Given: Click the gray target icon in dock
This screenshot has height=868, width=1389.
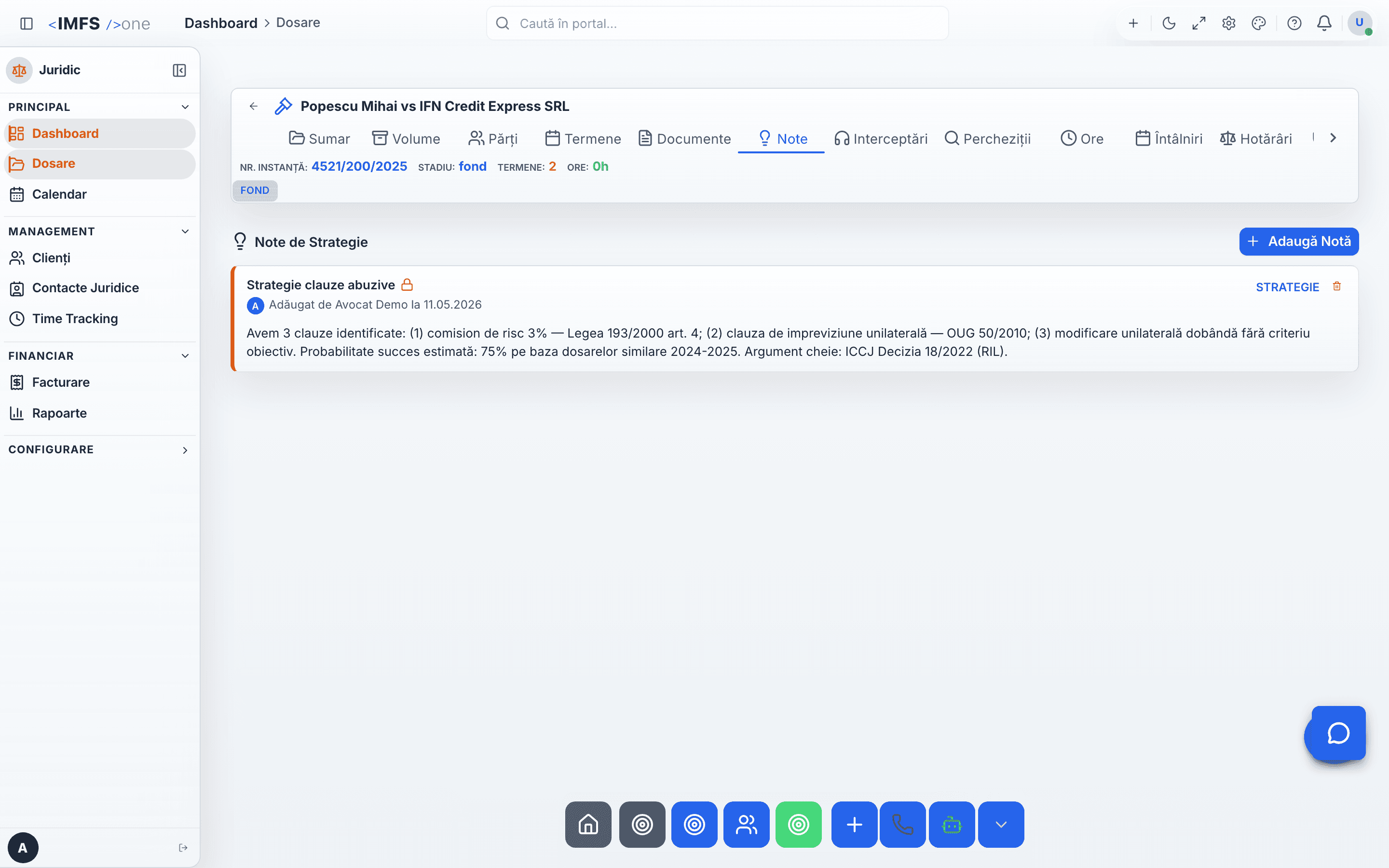Looking at the screenshot, I should [642, 825].
